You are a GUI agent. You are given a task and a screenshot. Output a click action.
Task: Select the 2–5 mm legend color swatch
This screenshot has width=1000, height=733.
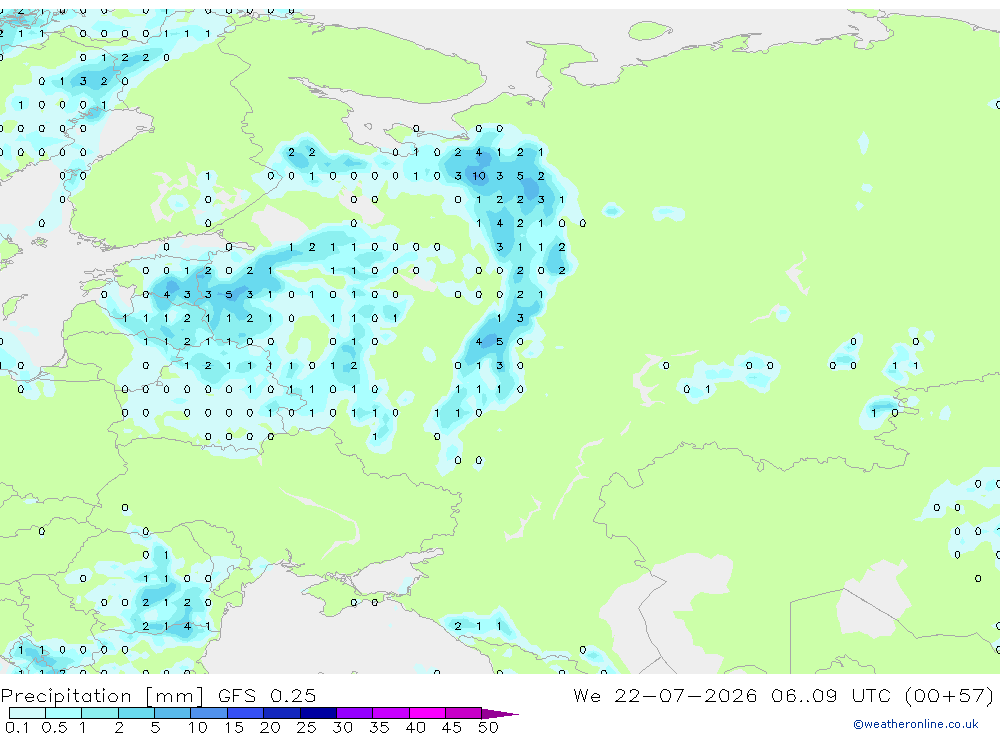(136, 713)
